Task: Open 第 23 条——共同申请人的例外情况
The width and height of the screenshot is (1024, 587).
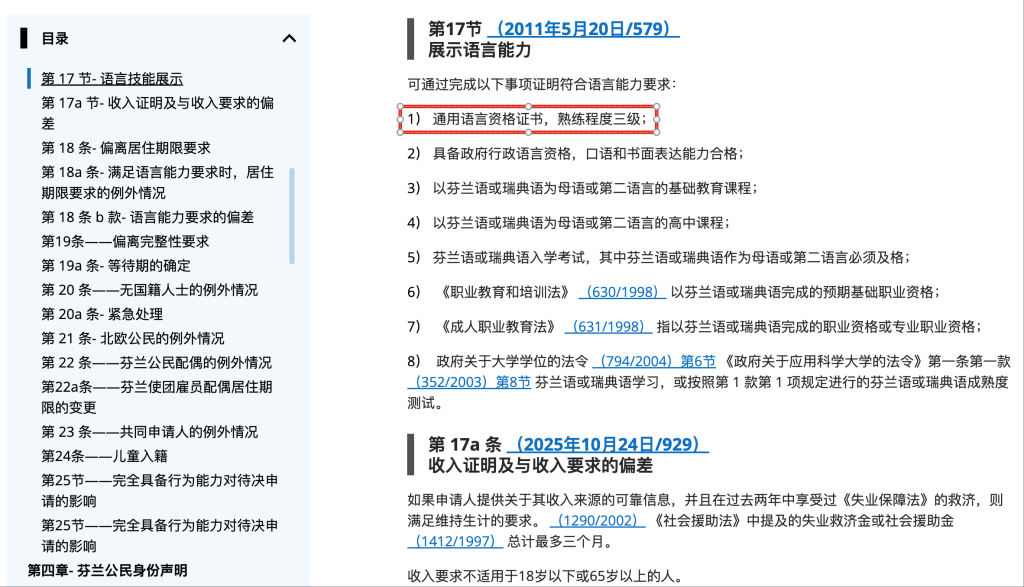Action: (149, 432)
